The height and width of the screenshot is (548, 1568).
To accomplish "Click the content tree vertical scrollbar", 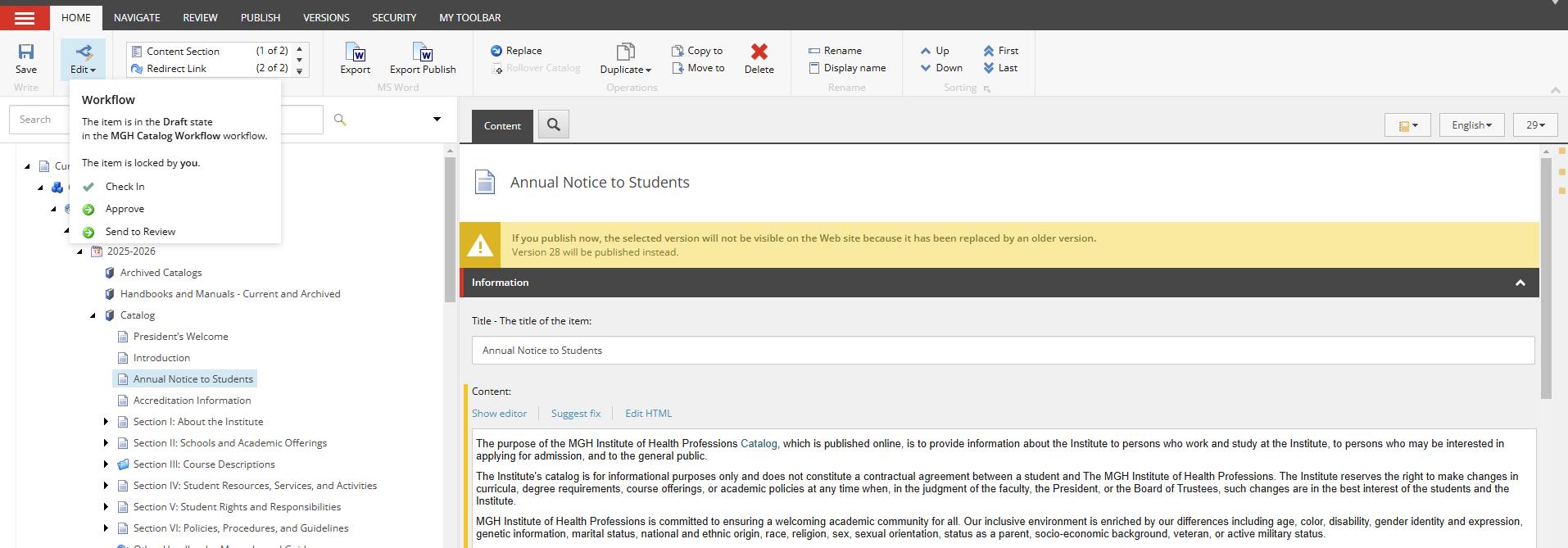I will pos(450,229).
